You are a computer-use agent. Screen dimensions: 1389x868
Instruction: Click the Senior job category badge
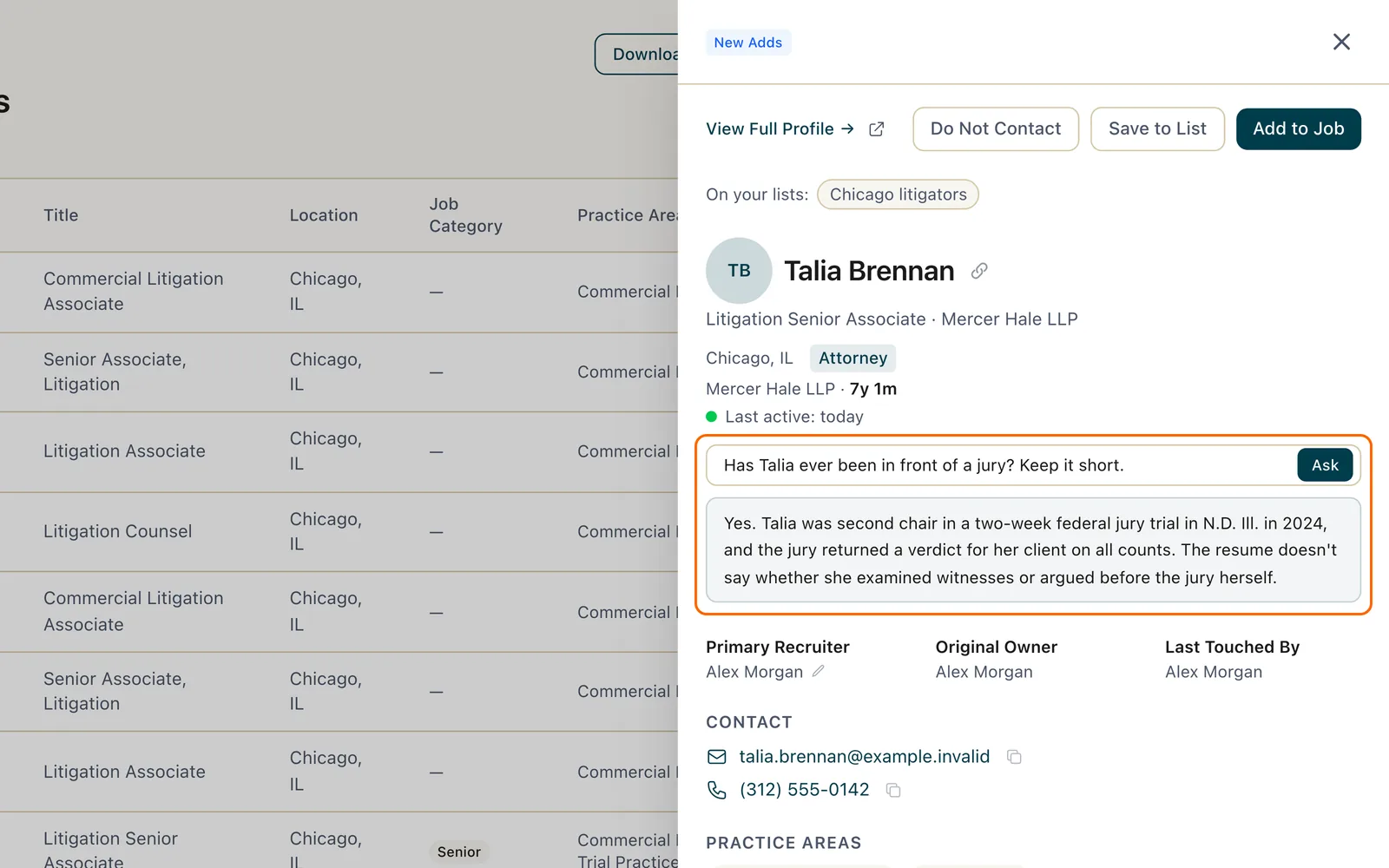(x=459, y=852)
